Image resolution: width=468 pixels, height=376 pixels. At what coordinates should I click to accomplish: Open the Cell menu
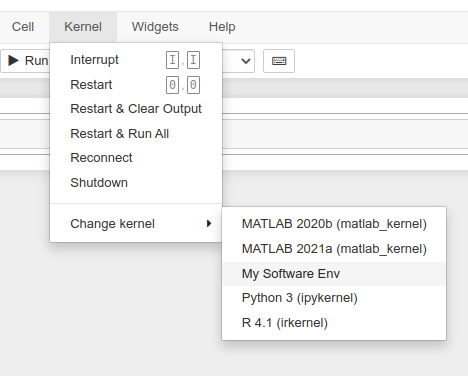(23, 27)
